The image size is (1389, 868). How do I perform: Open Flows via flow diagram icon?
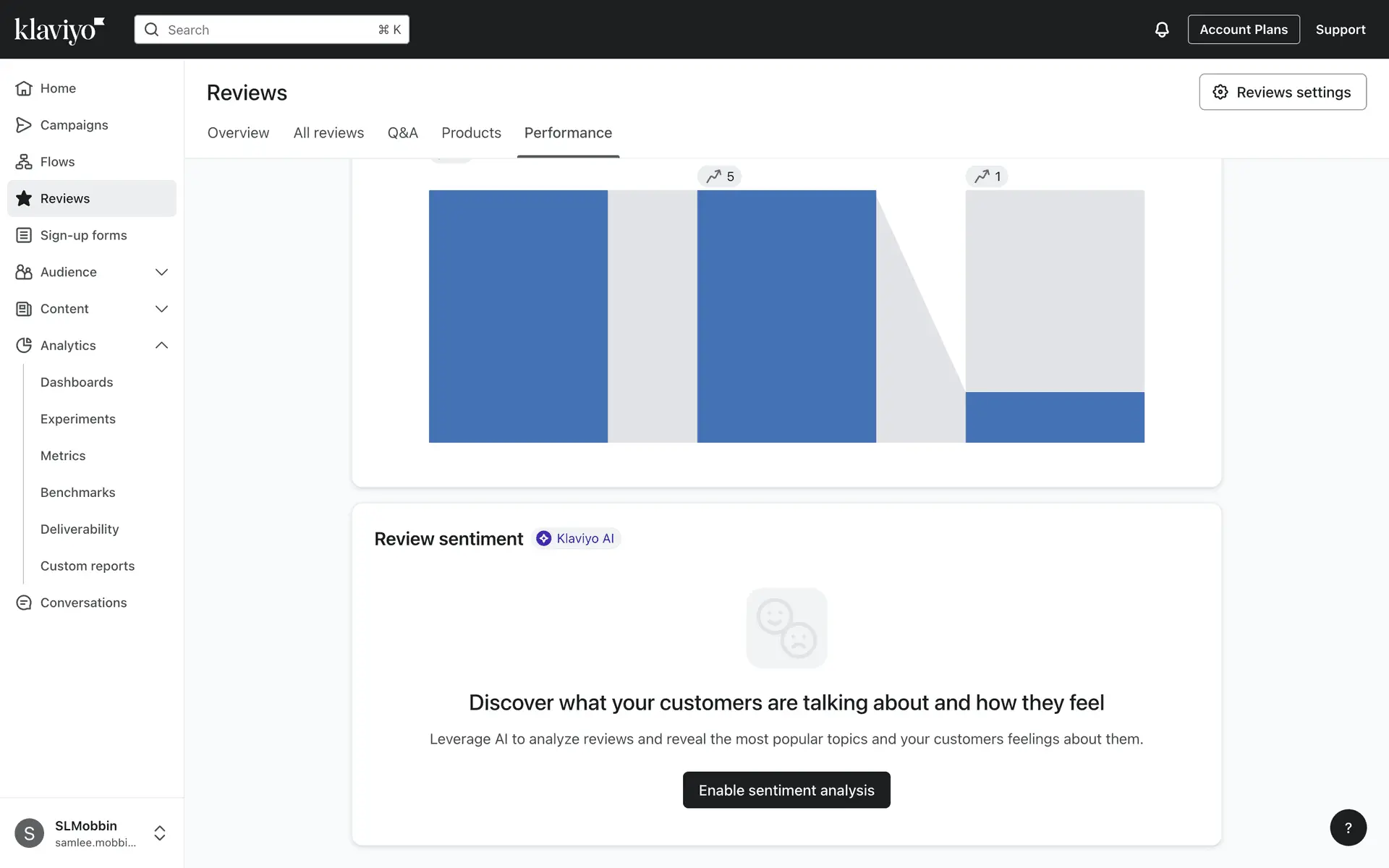24,162
